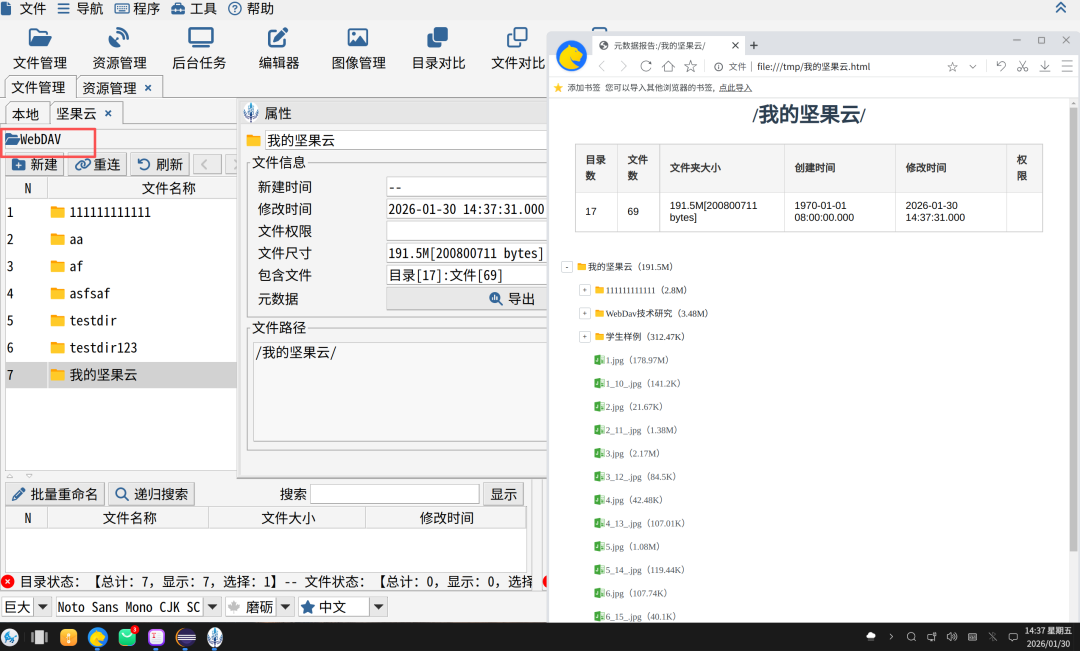The image size is (1080, 651).
Task: Click the red error icon in status bar
Action: click(x=8, y=581)
